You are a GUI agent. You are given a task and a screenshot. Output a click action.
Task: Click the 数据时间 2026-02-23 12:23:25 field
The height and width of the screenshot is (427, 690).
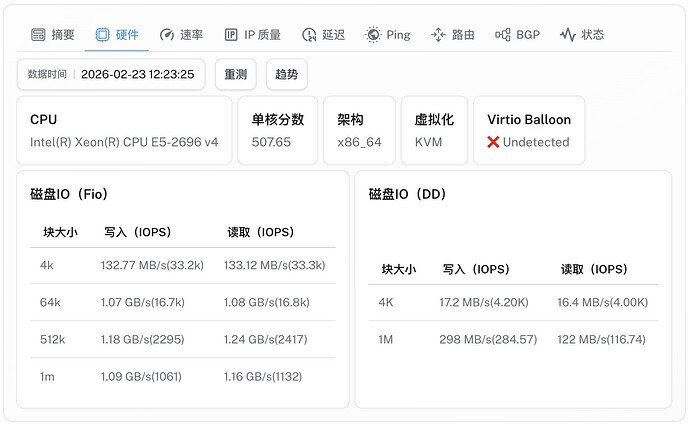point(111,74)
